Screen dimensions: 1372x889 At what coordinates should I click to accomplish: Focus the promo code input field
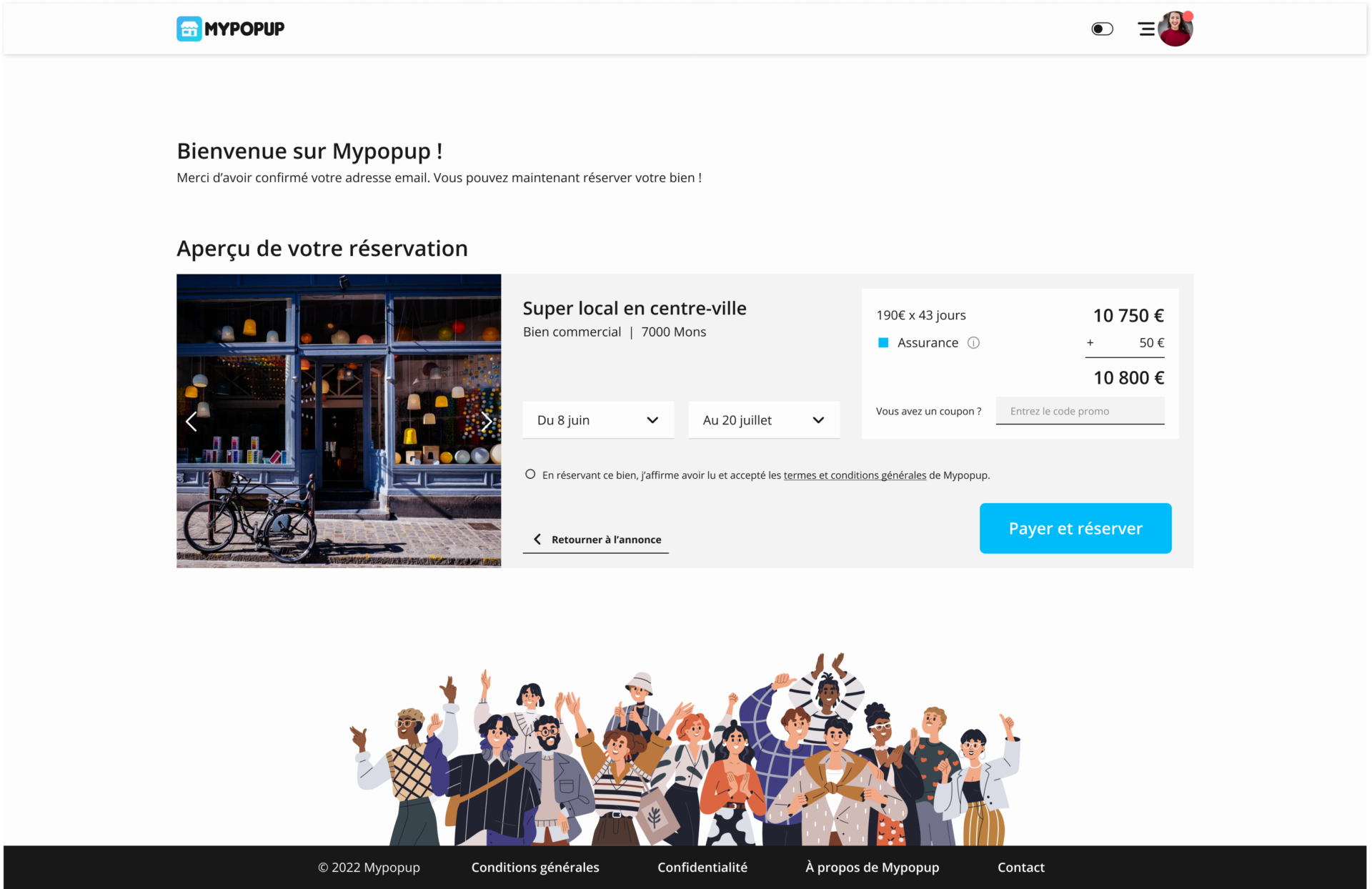click(x=1080, y=411)
